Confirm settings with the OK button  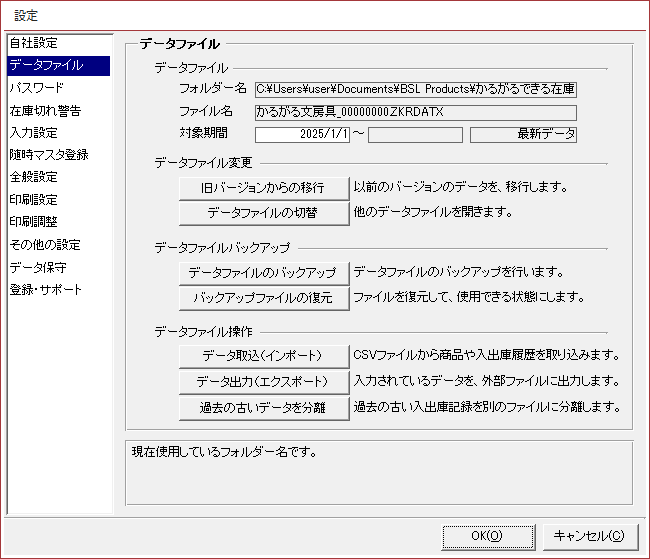(487, 535)
